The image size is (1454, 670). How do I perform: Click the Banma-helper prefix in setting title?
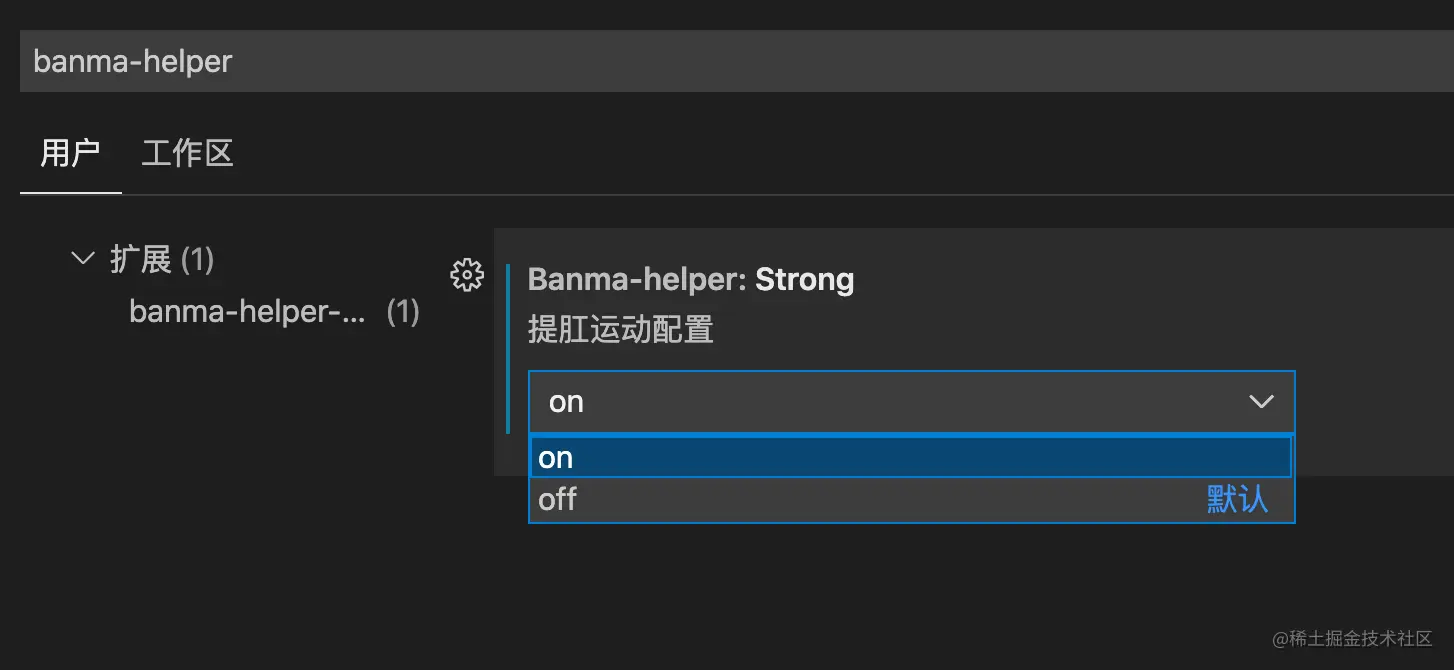[x=637, y=280]
